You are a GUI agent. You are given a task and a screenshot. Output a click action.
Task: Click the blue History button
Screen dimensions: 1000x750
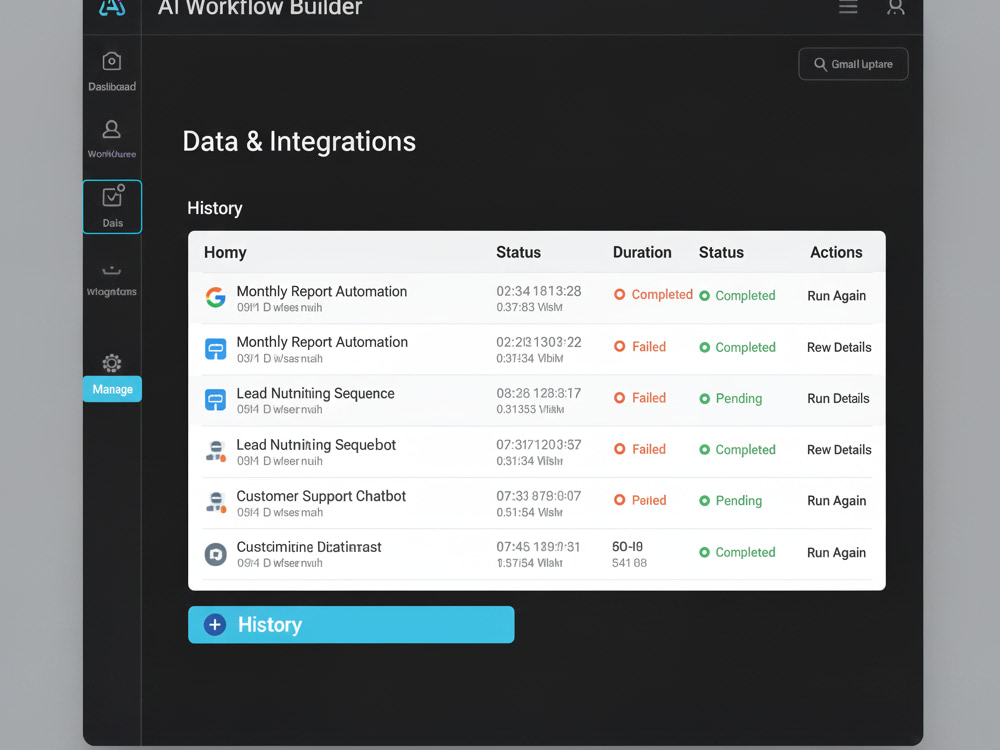tap(351, 624)
